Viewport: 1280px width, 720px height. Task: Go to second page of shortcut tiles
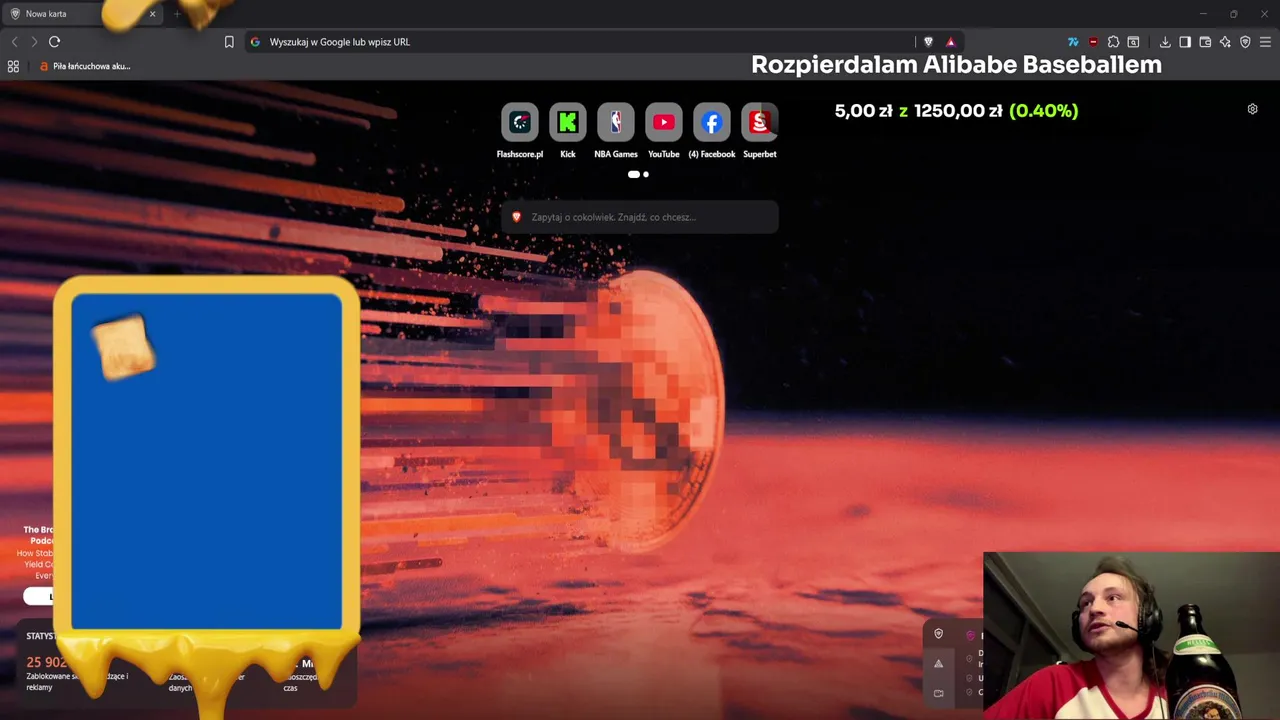[646, 174]
